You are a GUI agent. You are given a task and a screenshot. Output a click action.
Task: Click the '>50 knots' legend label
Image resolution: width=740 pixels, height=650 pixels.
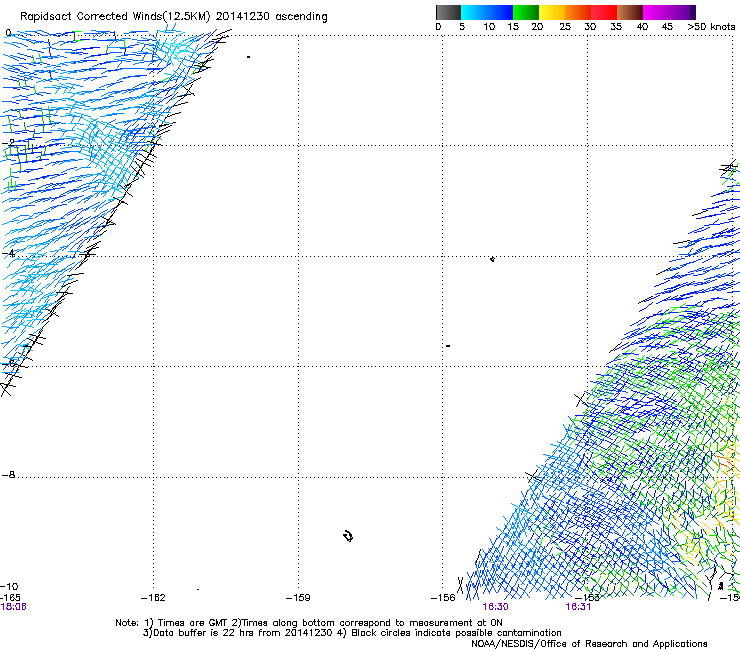tap(711, 26)
